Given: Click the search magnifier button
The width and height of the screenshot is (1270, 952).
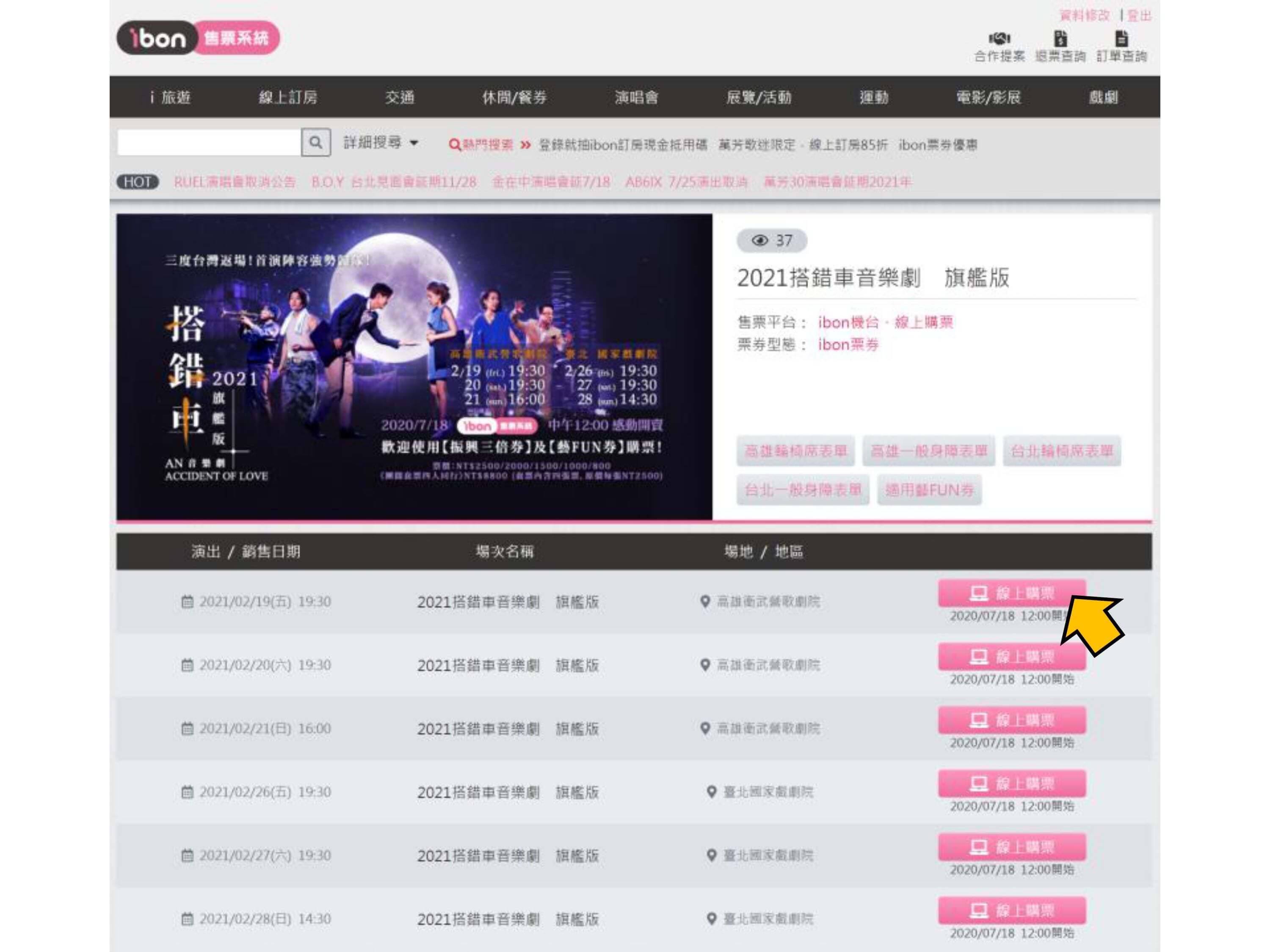Looking at the screenshot, I should (316, 142).
